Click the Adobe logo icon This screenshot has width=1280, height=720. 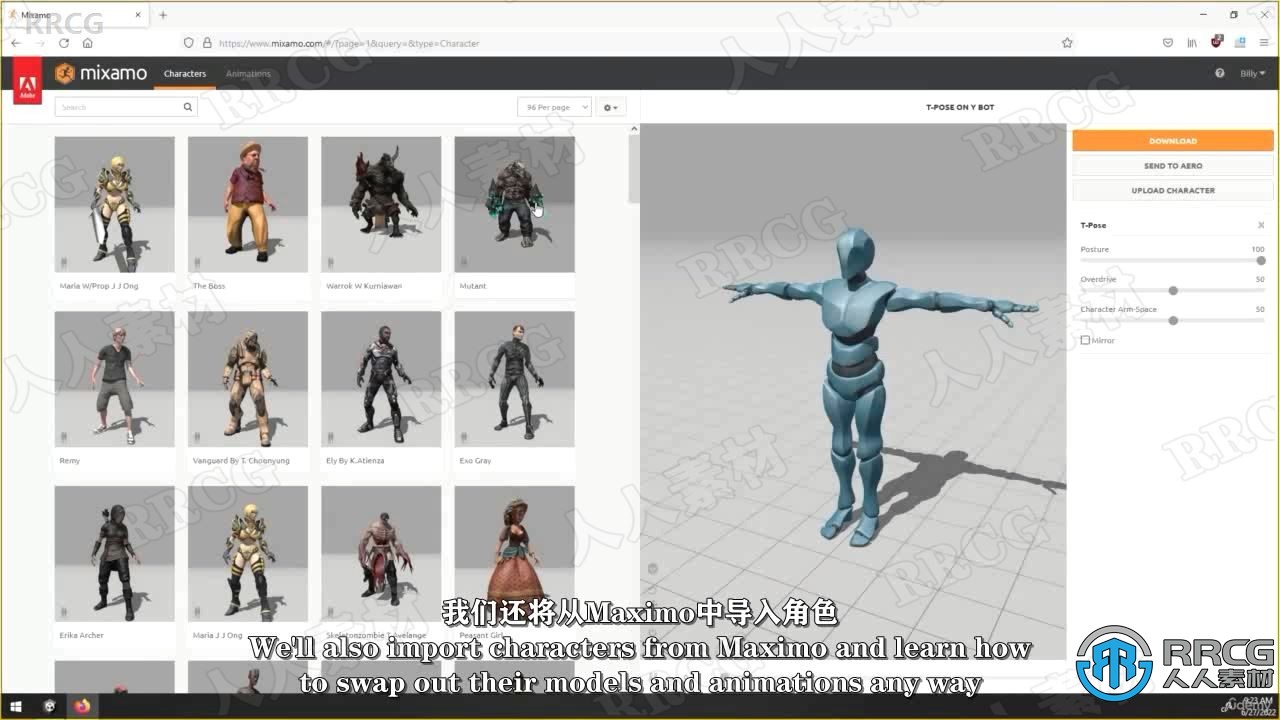coord(27,80)
